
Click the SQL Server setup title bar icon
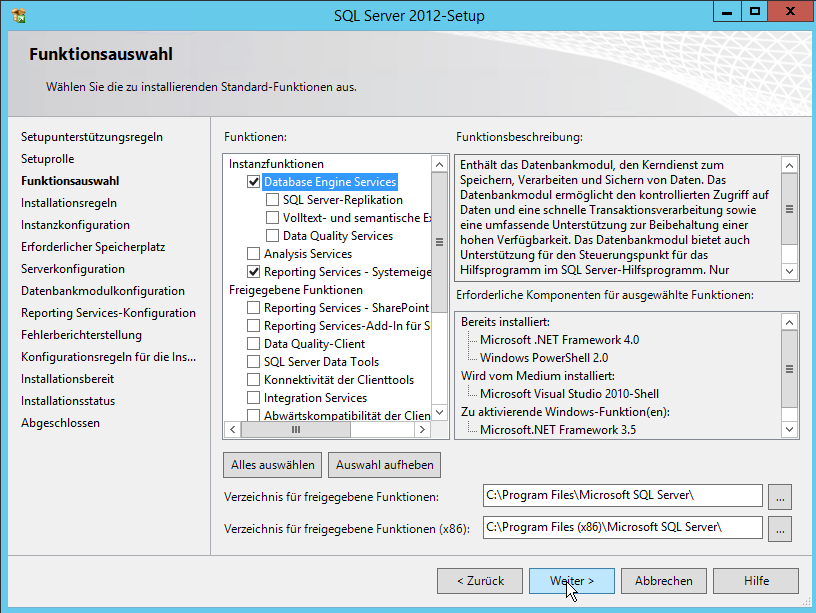(x=18, y=15)
